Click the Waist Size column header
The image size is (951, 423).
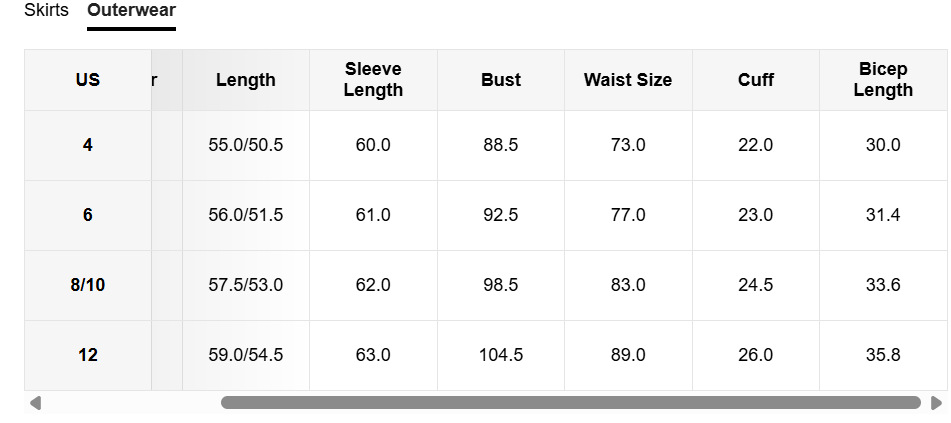pos(628,80)
